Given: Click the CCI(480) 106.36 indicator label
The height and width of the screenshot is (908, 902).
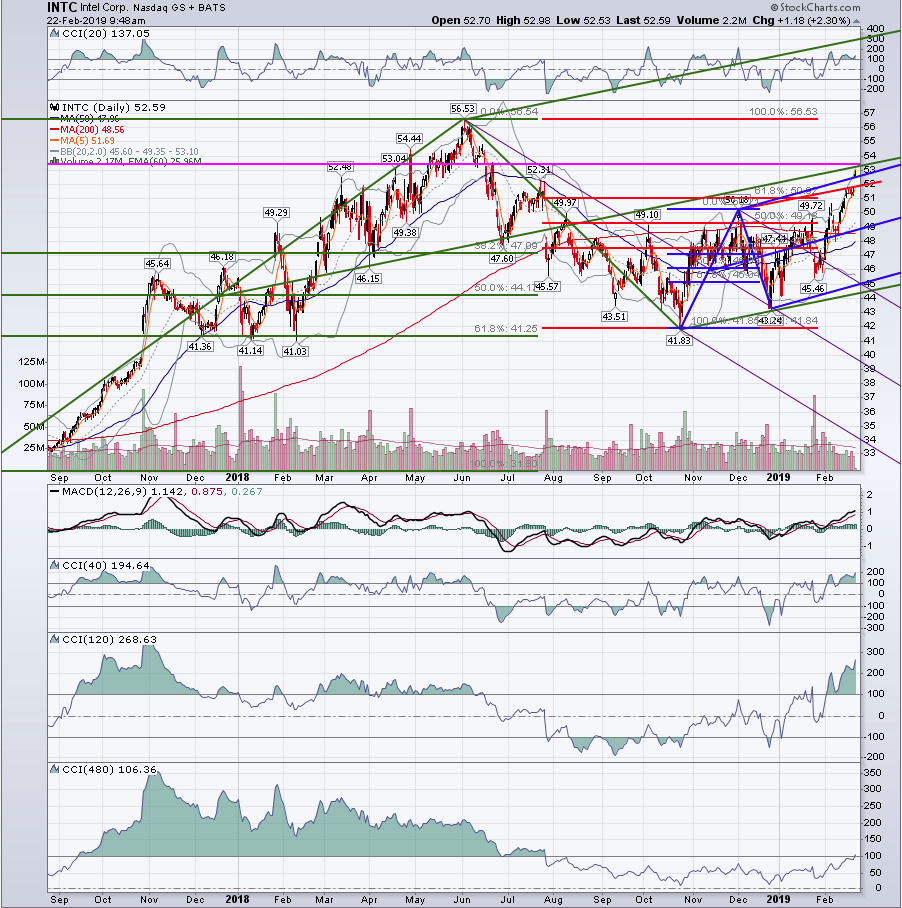Looking at the screenshot, I should 109,770.
